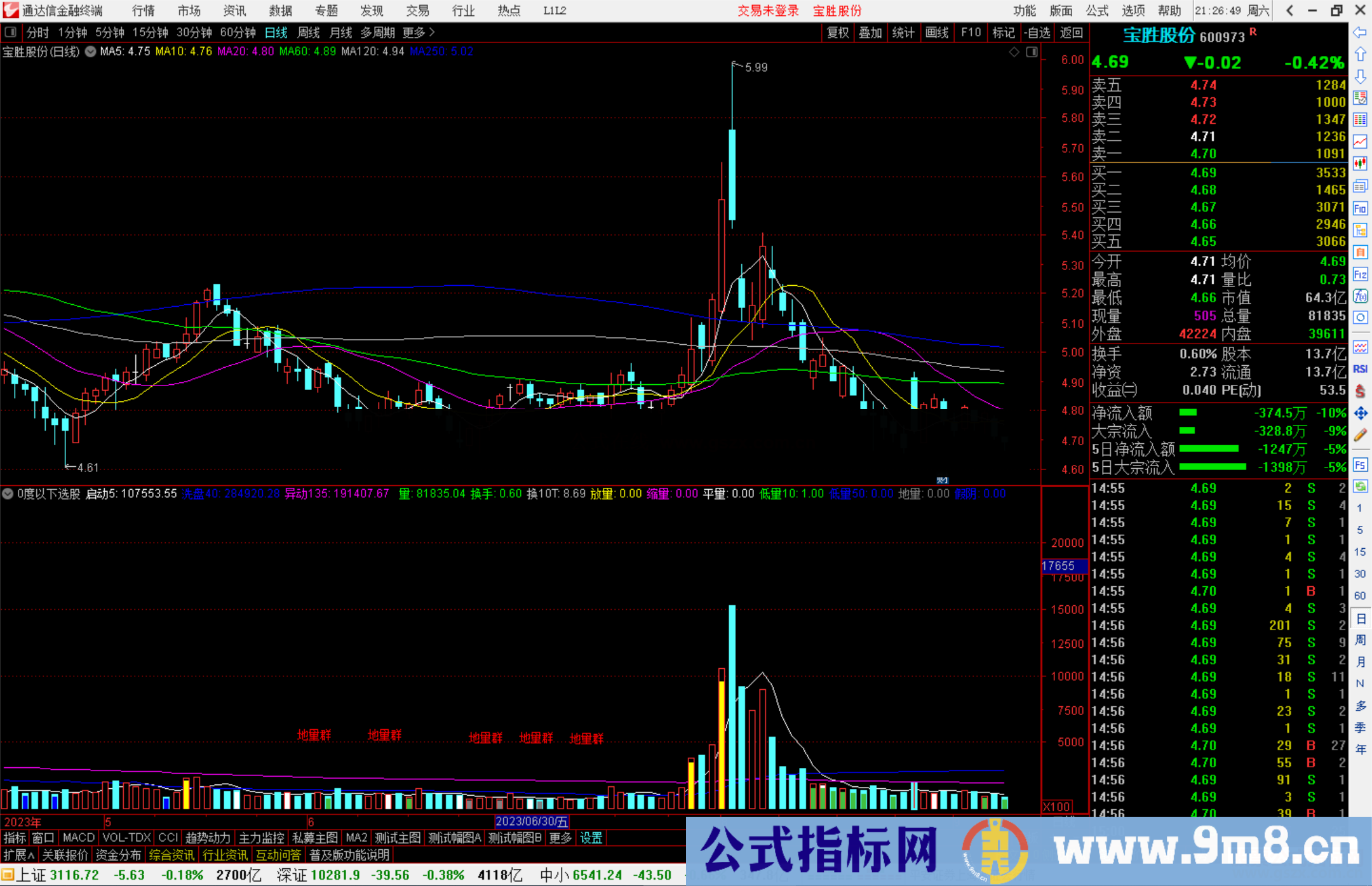The height and width of the screenshot is (886, 1372).
Task: Expand the 更多 periods dropdown in the timeframe bar
Action: [419, 32]
